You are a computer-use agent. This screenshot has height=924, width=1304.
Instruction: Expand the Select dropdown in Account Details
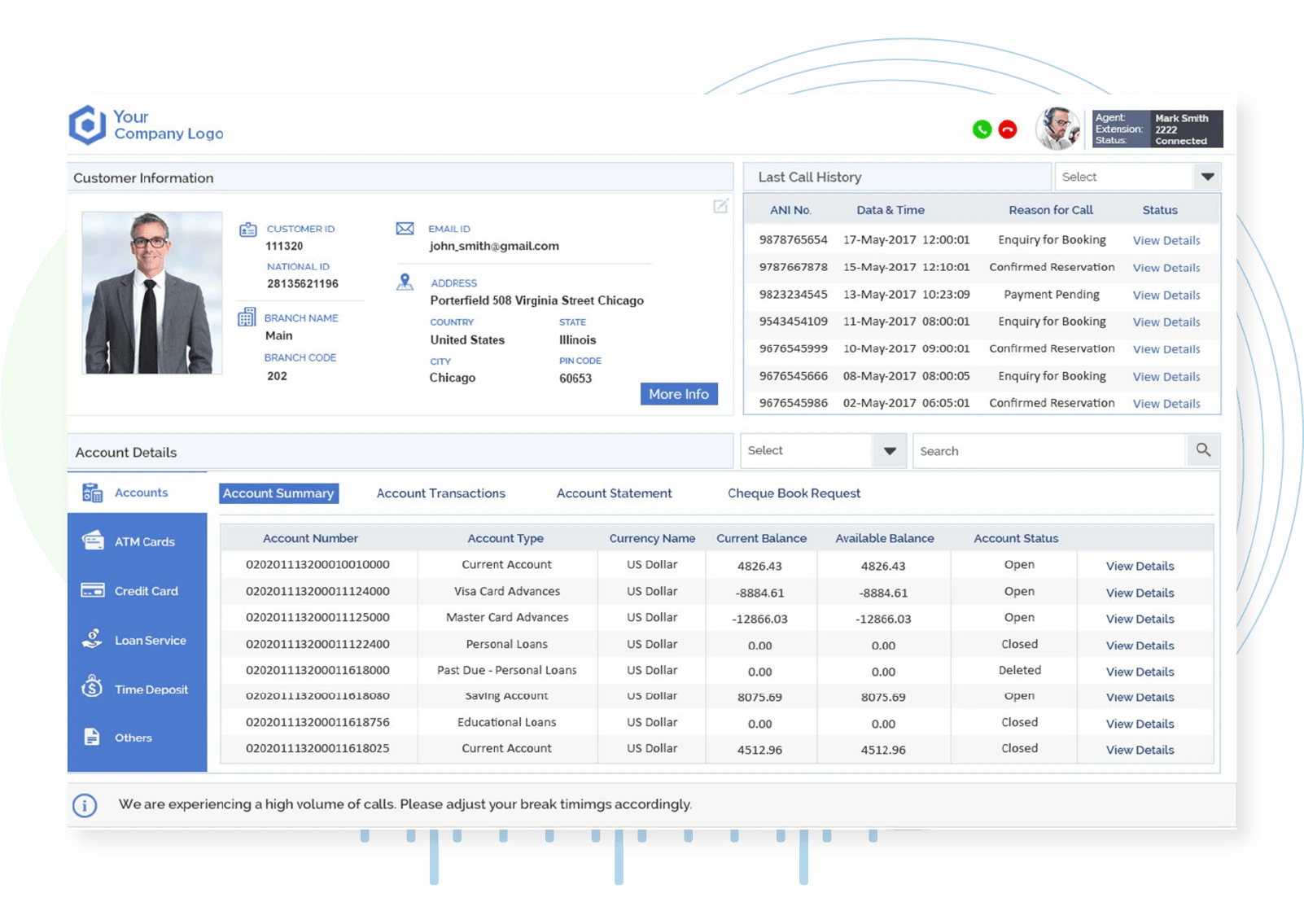pos(890,450)
